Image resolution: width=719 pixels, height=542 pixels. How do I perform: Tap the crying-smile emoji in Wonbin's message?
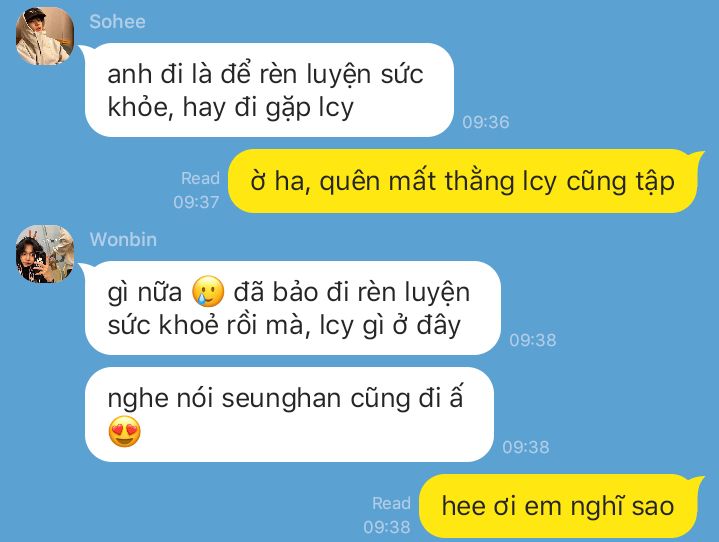point(208,291)
